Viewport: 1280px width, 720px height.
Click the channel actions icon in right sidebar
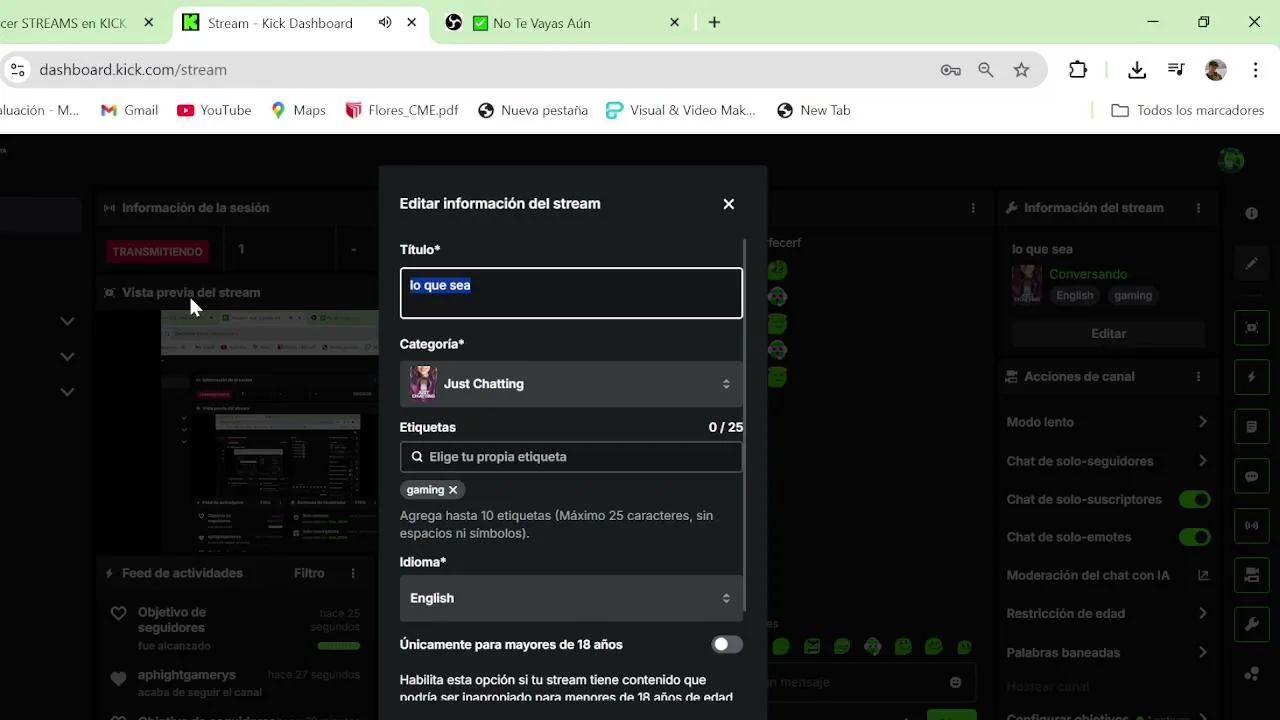click(1251, 575)
